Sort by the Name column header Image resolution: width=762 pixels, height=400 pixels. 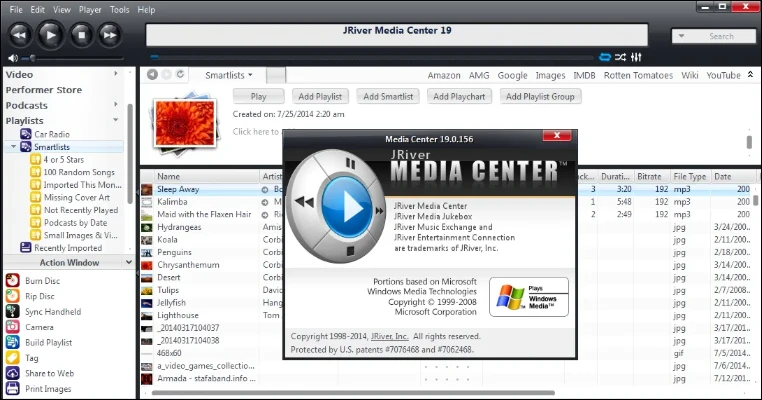pos(207,176)
